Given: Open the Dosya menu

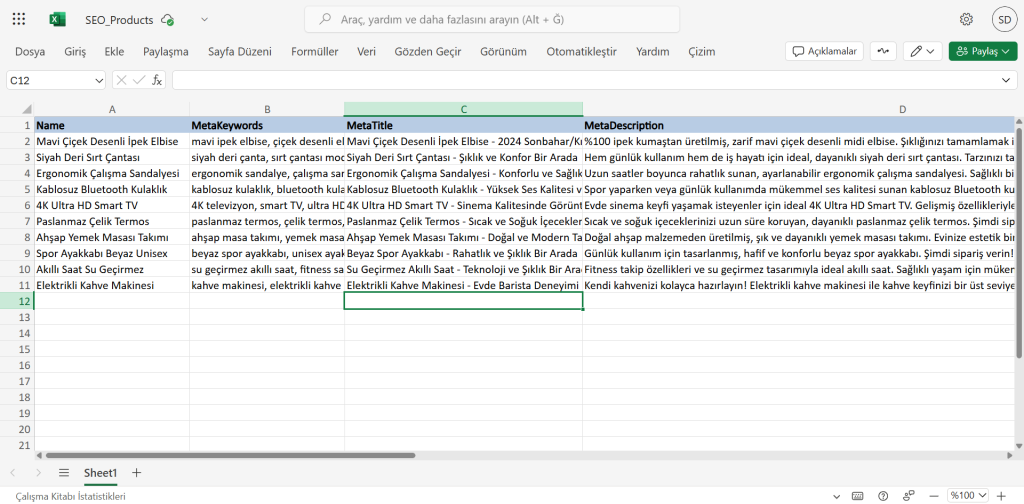Looking at the screenshot, I should pos(30,52).
